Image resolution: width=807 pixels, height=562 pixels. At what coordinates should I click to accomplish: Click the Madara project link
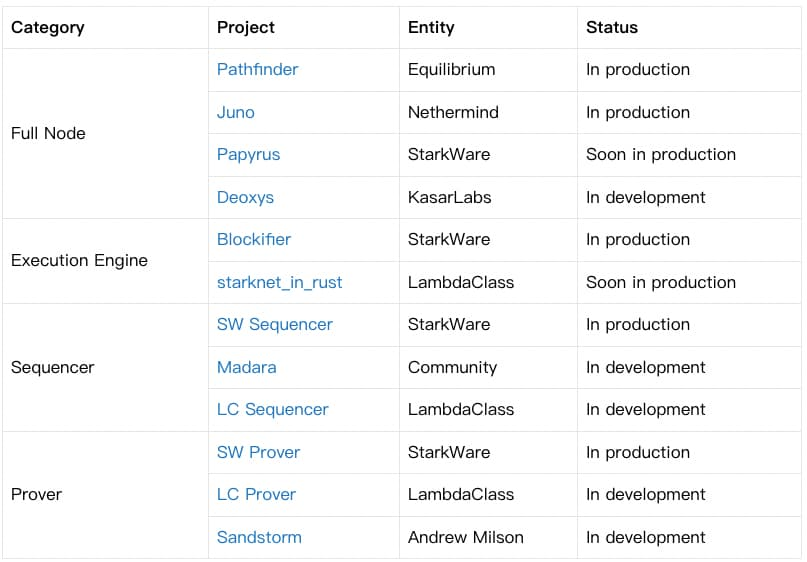[x=247, y=367]
